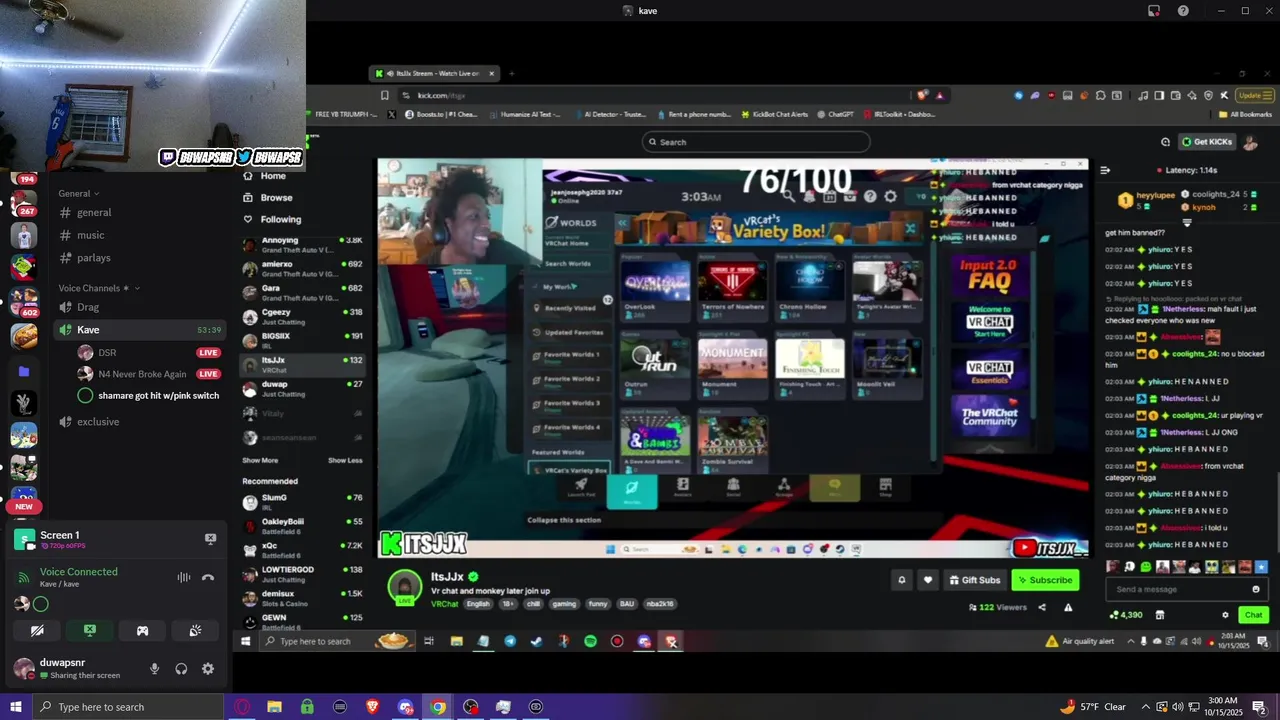Select recommended channel LOWTIERGOD
Screen dimensions: 1280x720
303,574
